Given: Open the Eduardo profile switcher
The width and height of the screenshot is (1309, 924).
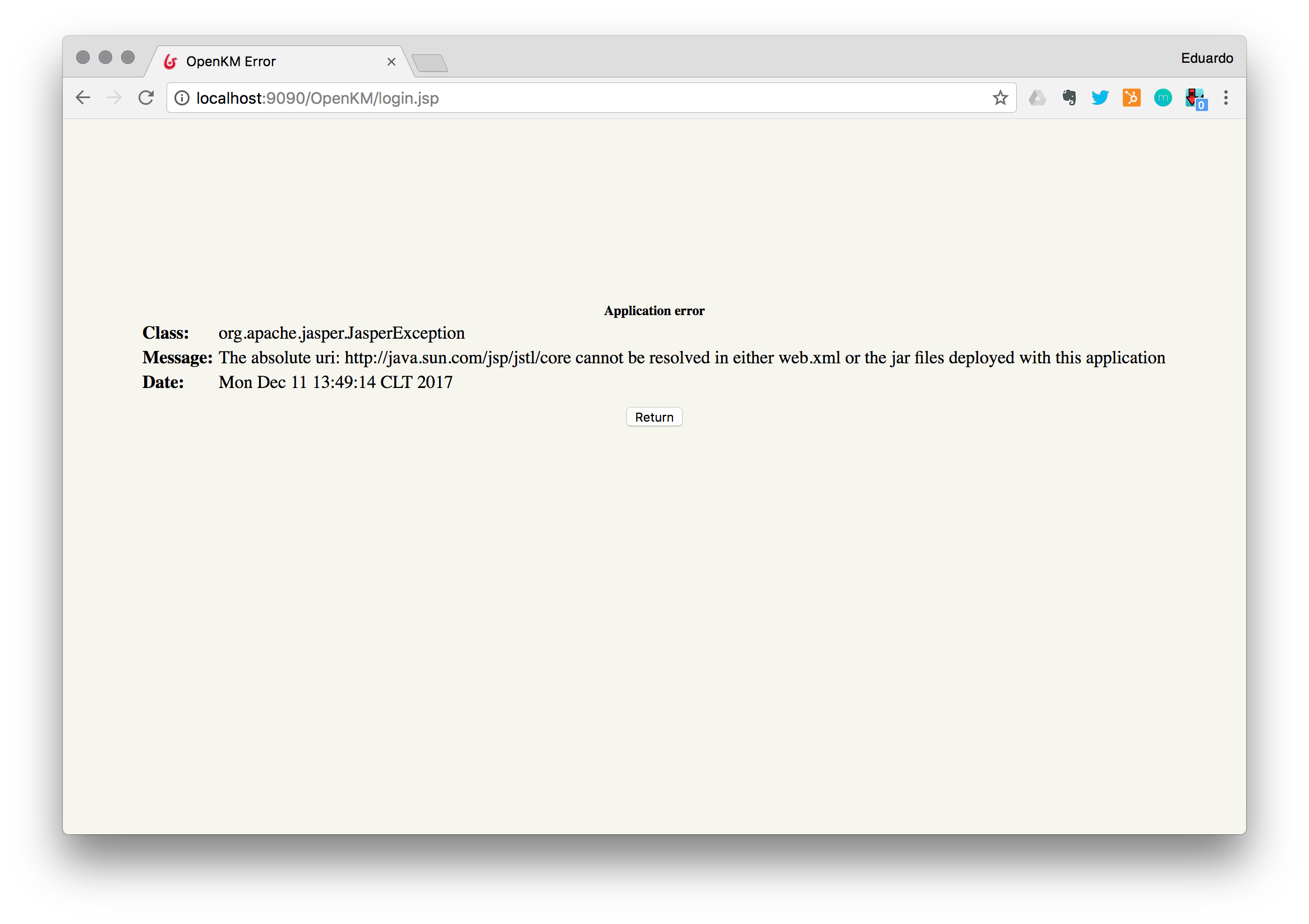Looking at the screenshot, I should click(x=1206, y=58).
